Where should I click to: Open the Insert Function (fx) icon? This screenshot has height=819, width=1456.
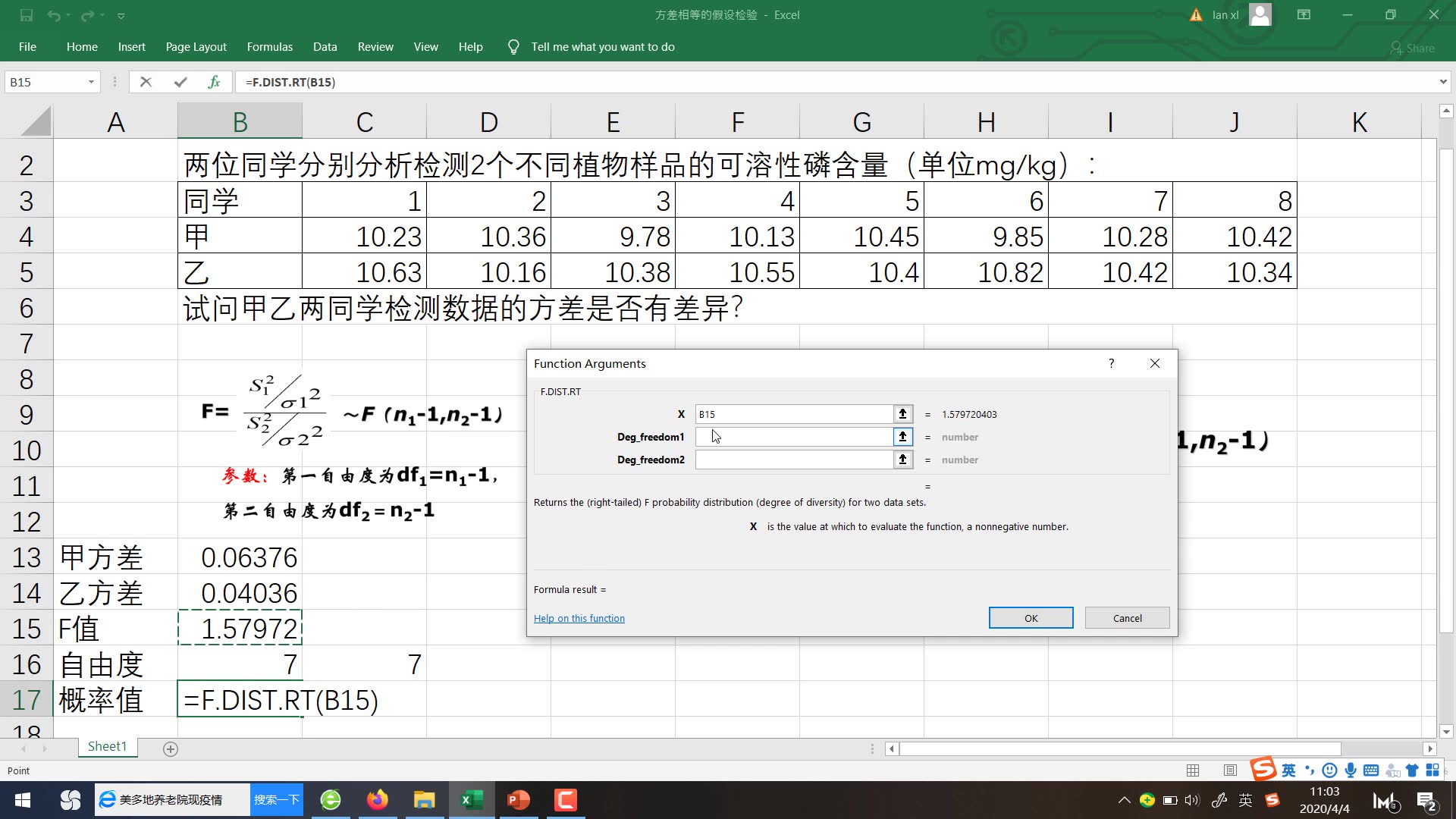click(215, 82)
